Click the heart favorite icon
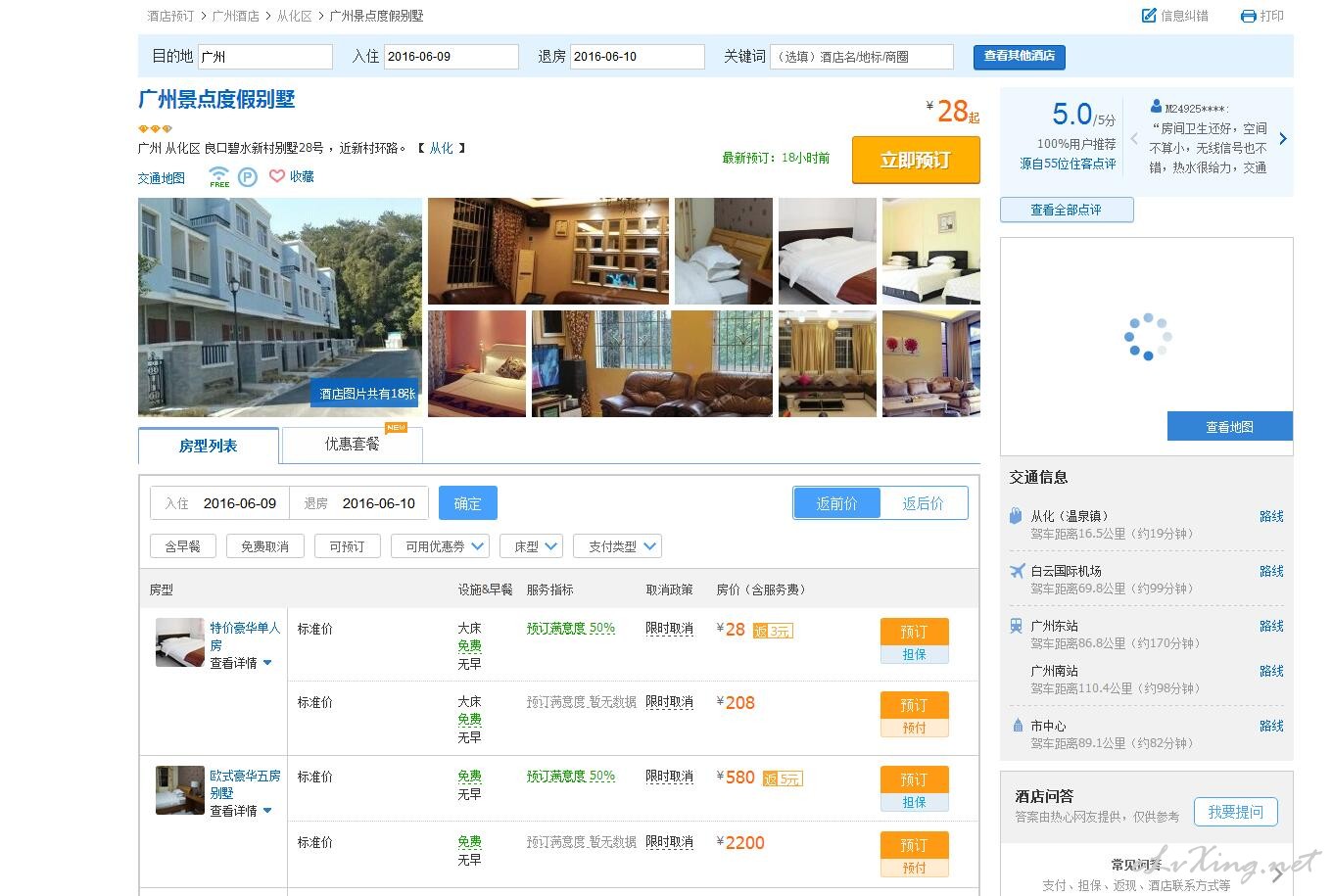Image resolution: width=1332 pixels, height=896 pixels. click(277, 176)
